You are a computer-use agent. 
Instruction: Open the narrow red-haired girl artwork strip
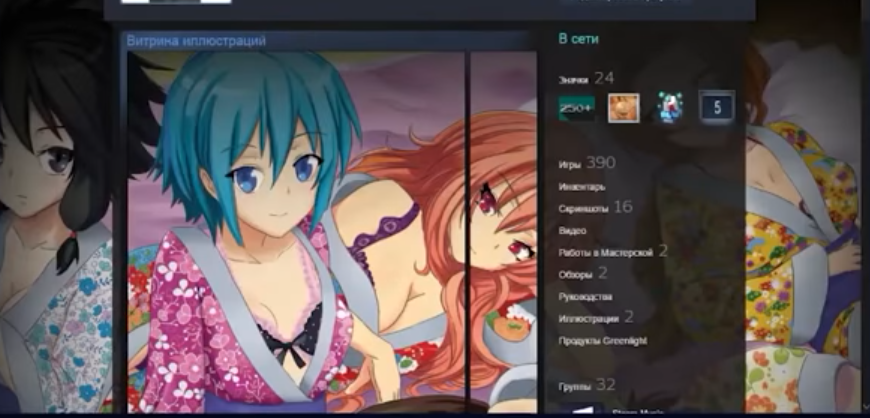click(504, 232)
